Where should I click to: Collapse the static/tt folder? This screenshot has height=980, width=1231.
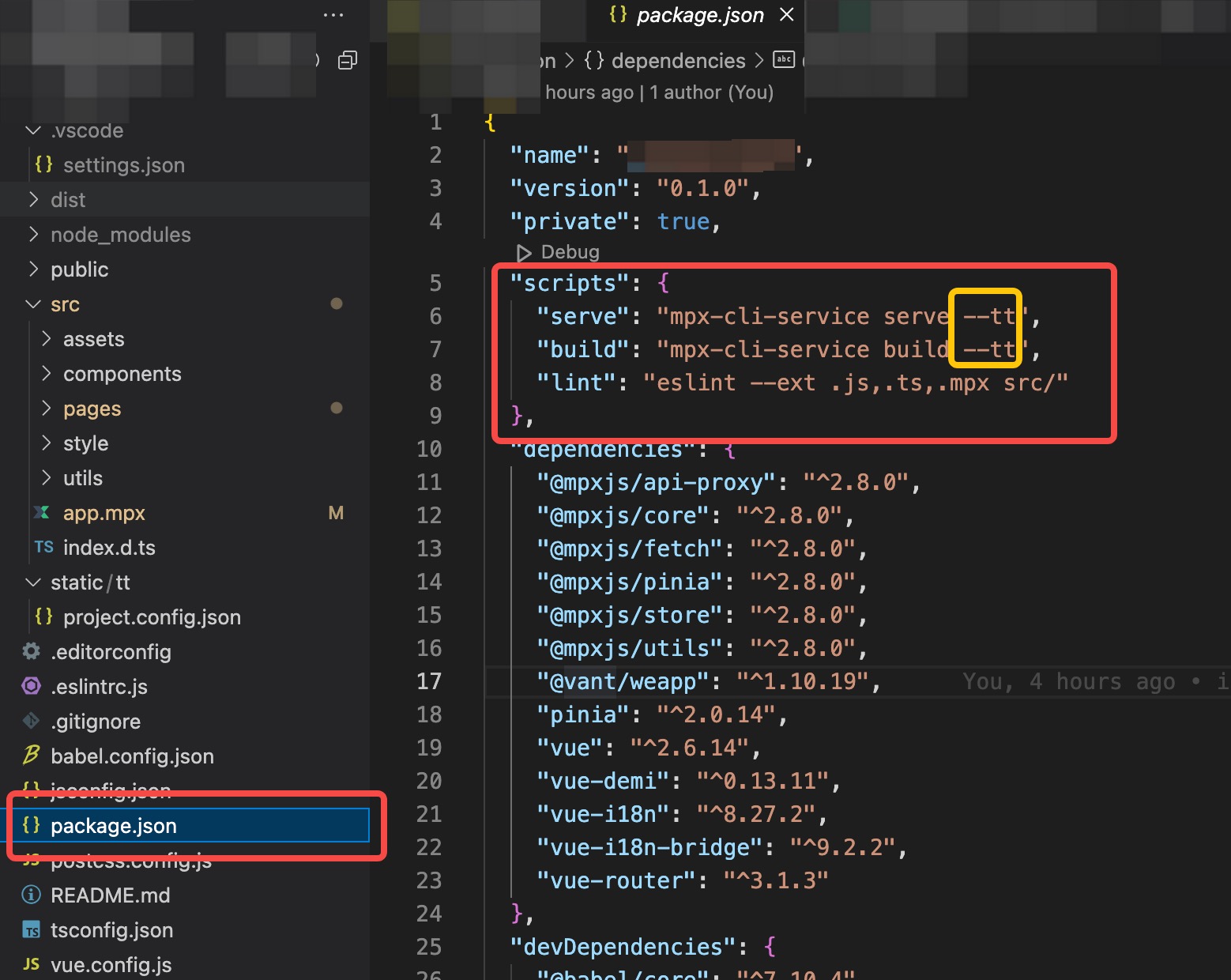pyautogui.click(x=33, y=582)
